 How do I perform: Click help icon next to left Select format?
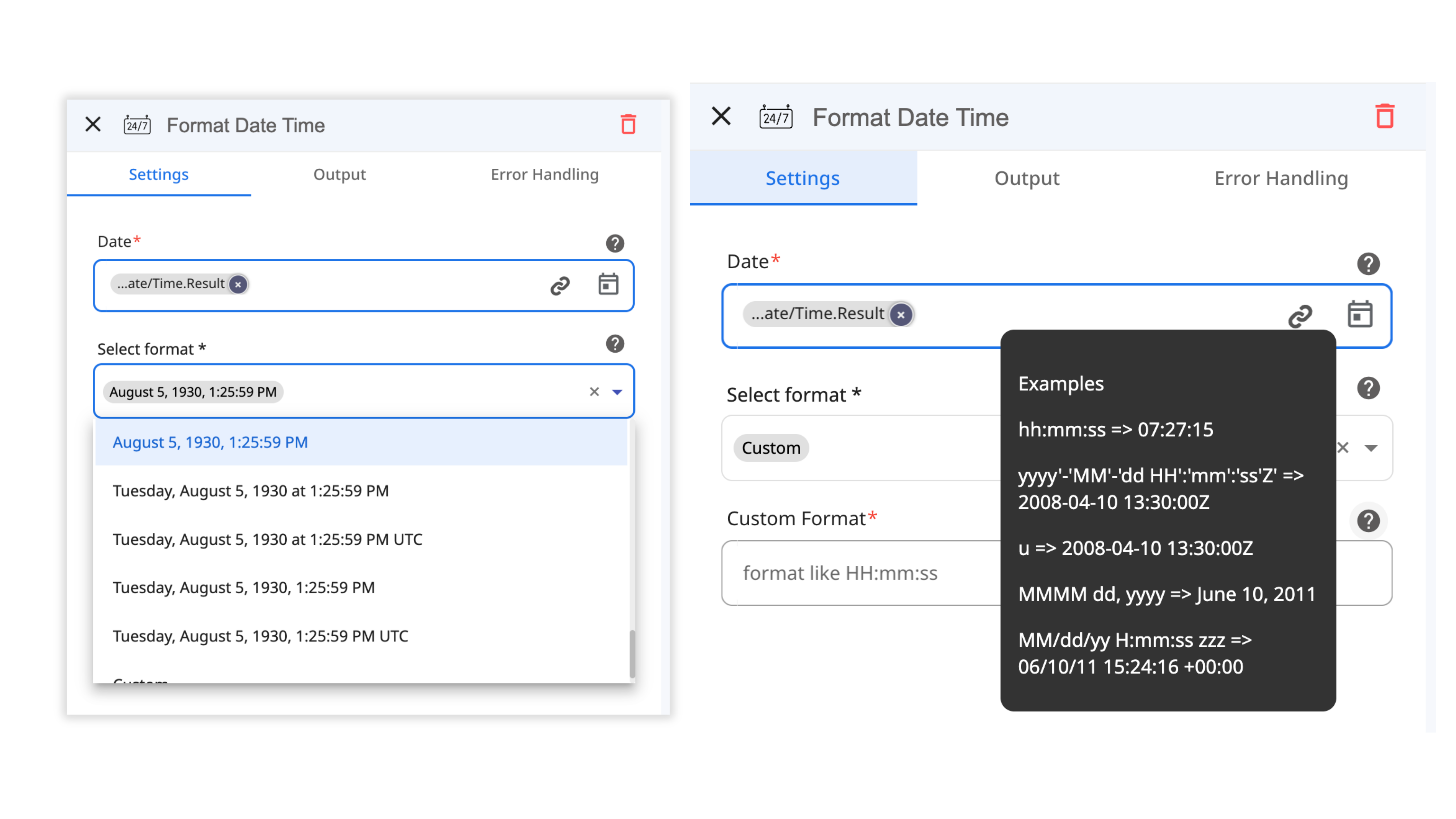[615, 344]
